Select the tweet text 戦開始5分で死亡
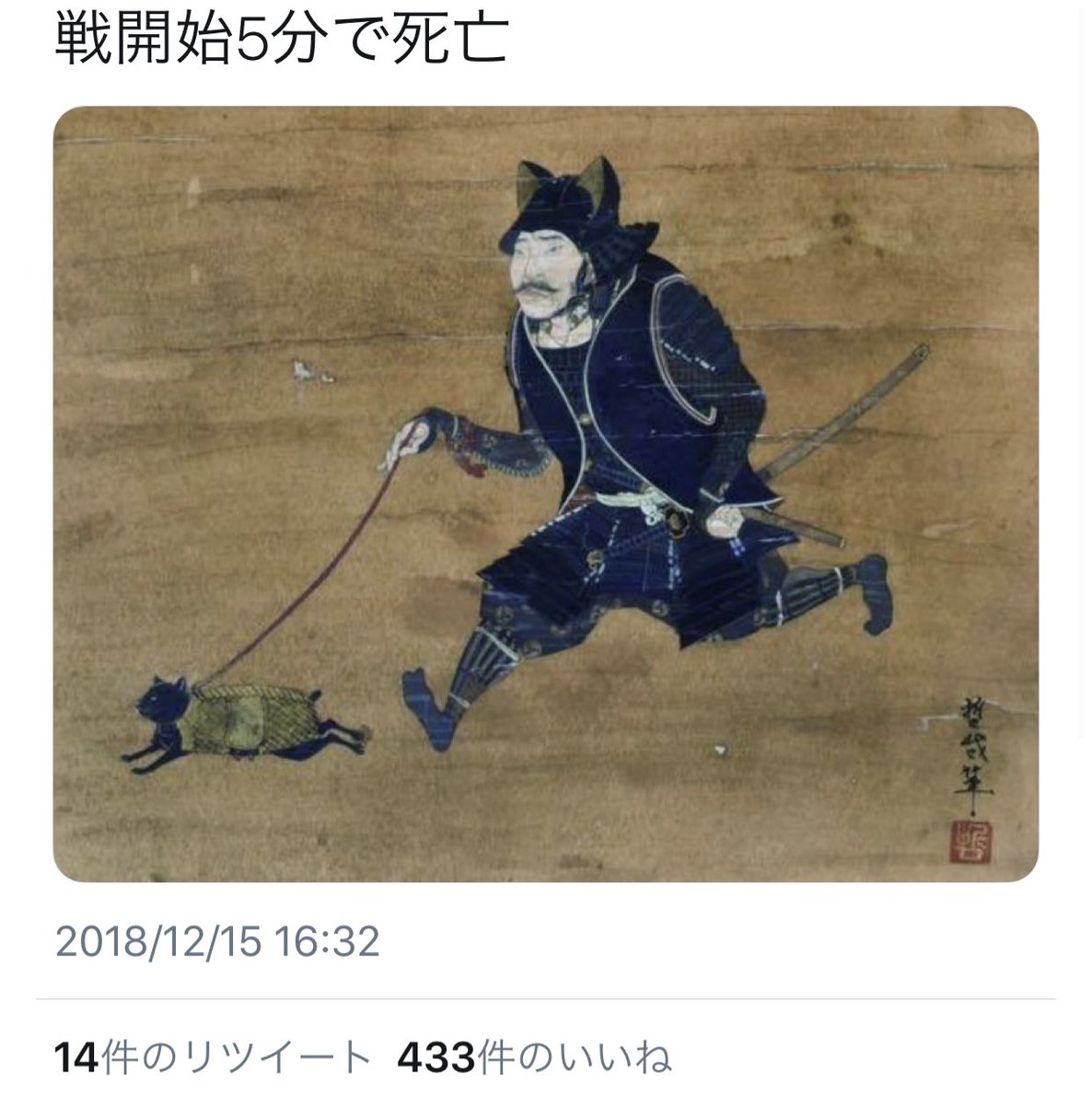Screen dimensions: 1092x1105 coord(280,39)
